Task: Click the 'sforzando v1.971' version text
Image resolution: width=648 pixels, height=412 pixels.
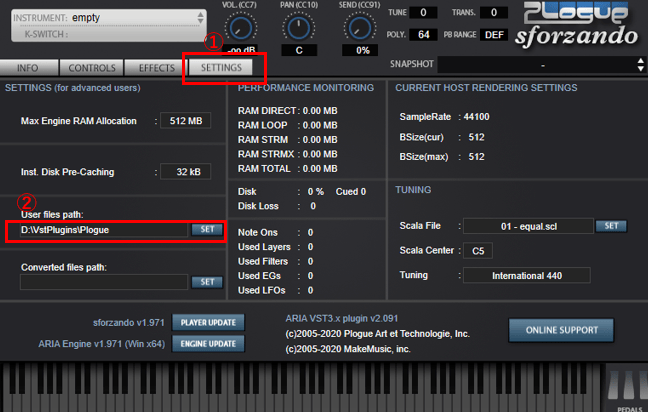Action: pyautogui.click(x=129, y=322)
